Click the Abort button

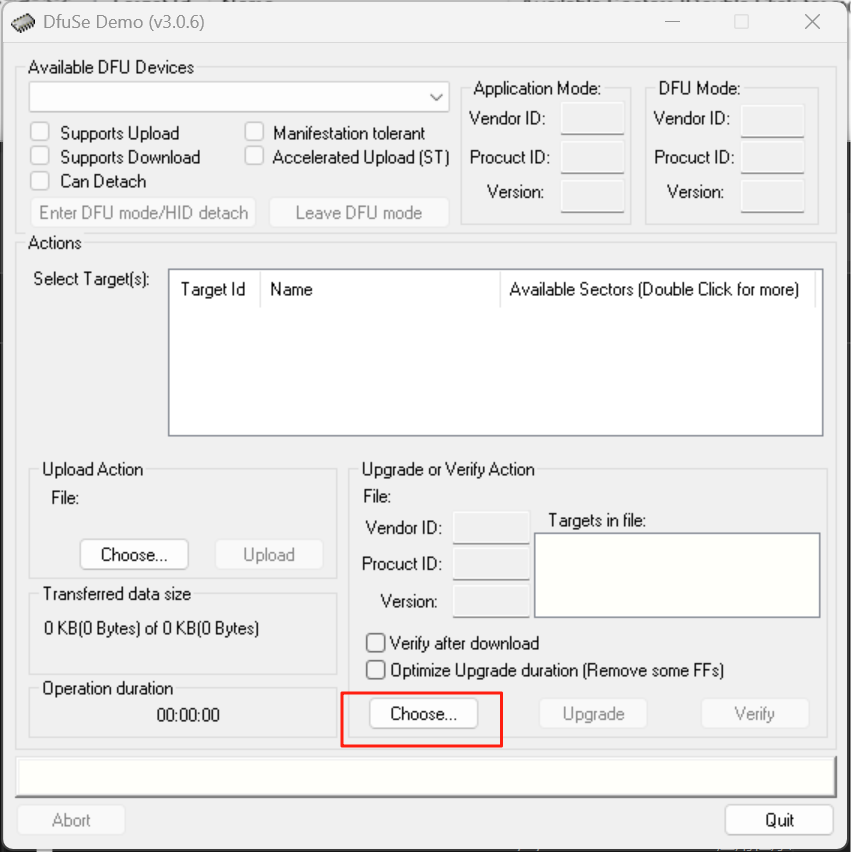(70, 819)
